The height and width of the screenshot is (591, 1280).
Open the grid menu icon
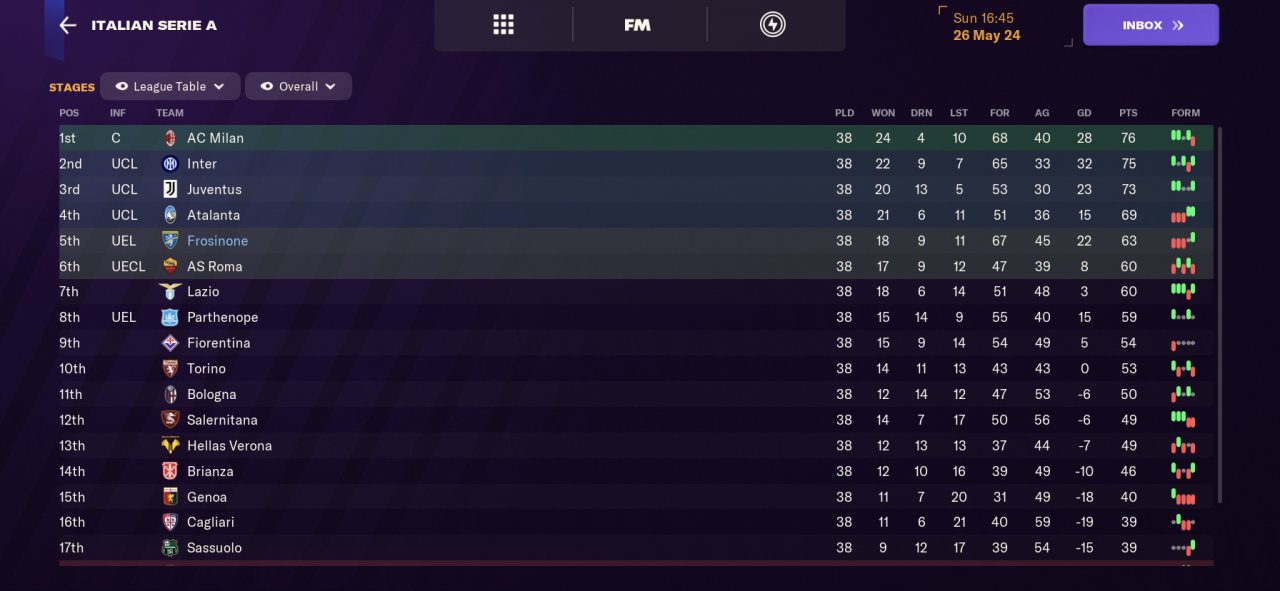[x=503, y=25]
